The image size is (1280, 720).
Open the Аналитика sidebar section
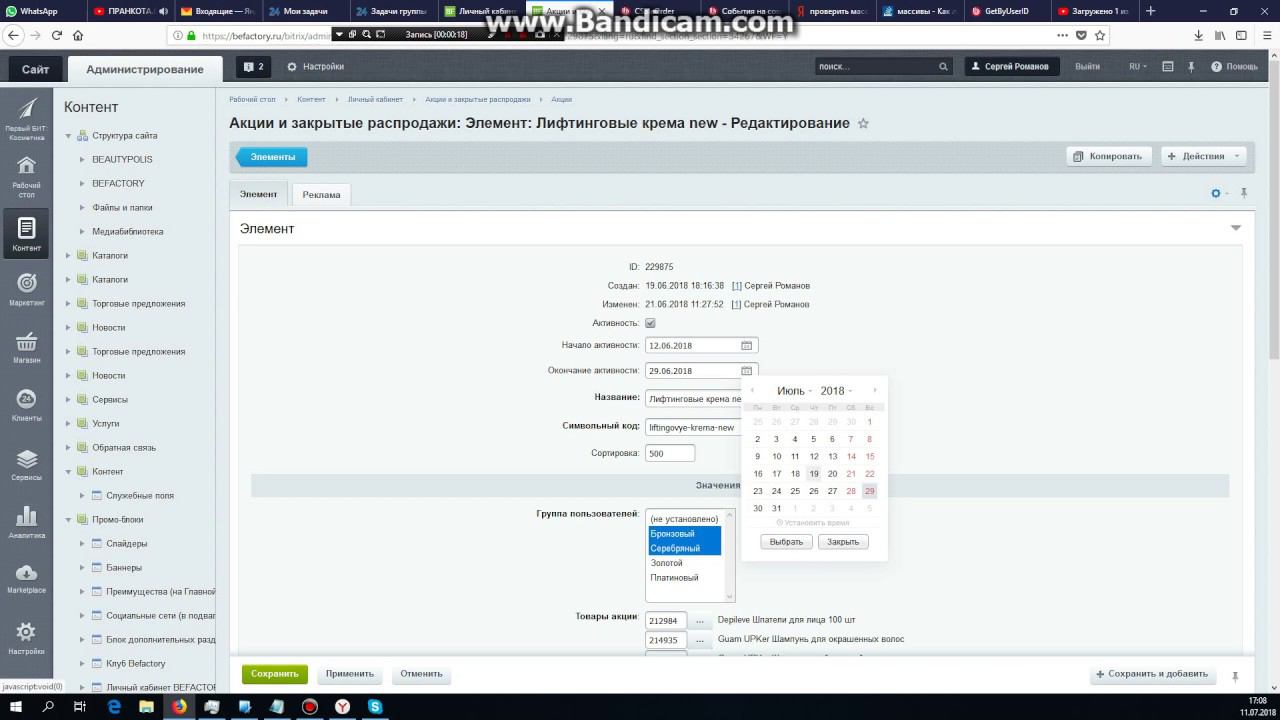(27, 522)
